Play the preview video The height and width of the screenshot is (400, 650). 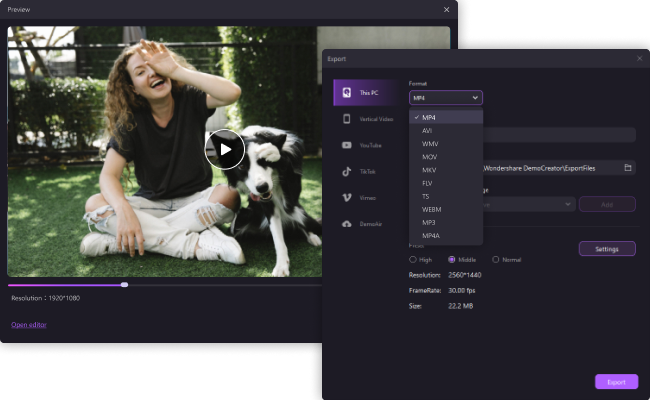coord(225,149)
